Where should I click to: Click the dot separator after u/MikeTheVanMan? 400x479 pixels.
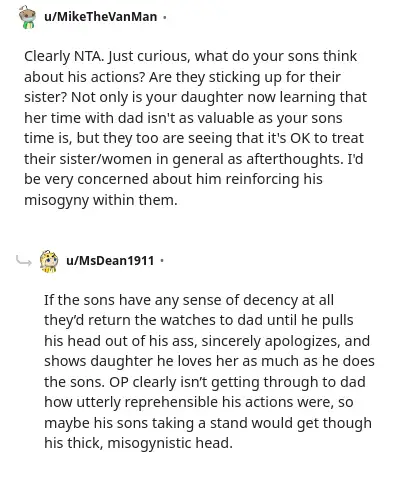tap(164, 17)
